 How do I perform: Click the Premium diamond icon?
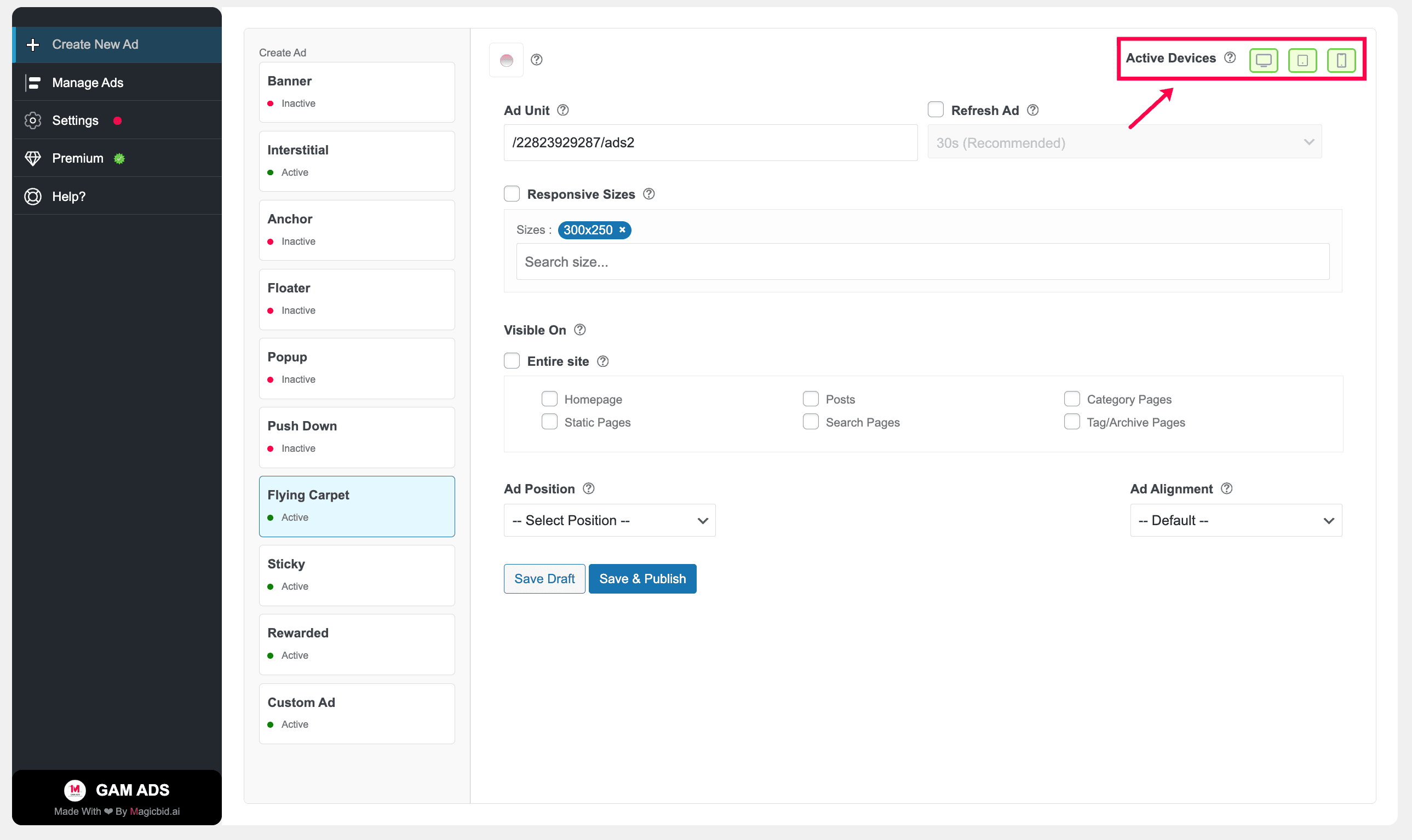pyautogui.click(x=33, y=158)
